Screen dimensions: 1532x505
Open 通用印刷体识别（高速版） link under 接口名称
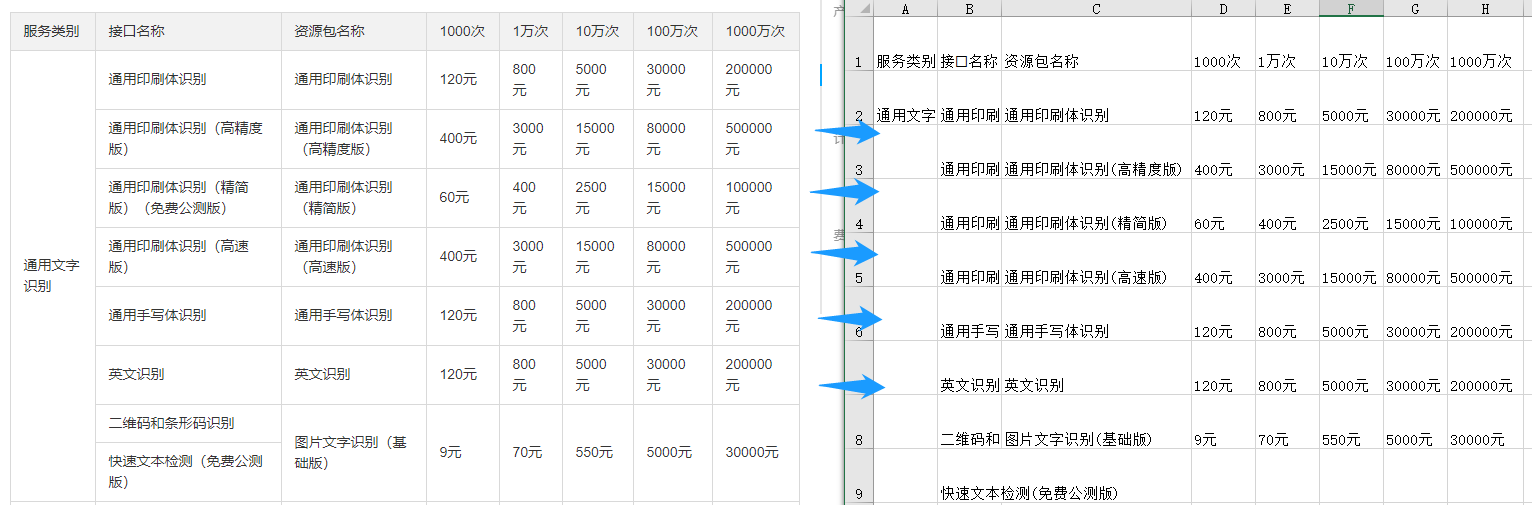[x=178, y=256]
